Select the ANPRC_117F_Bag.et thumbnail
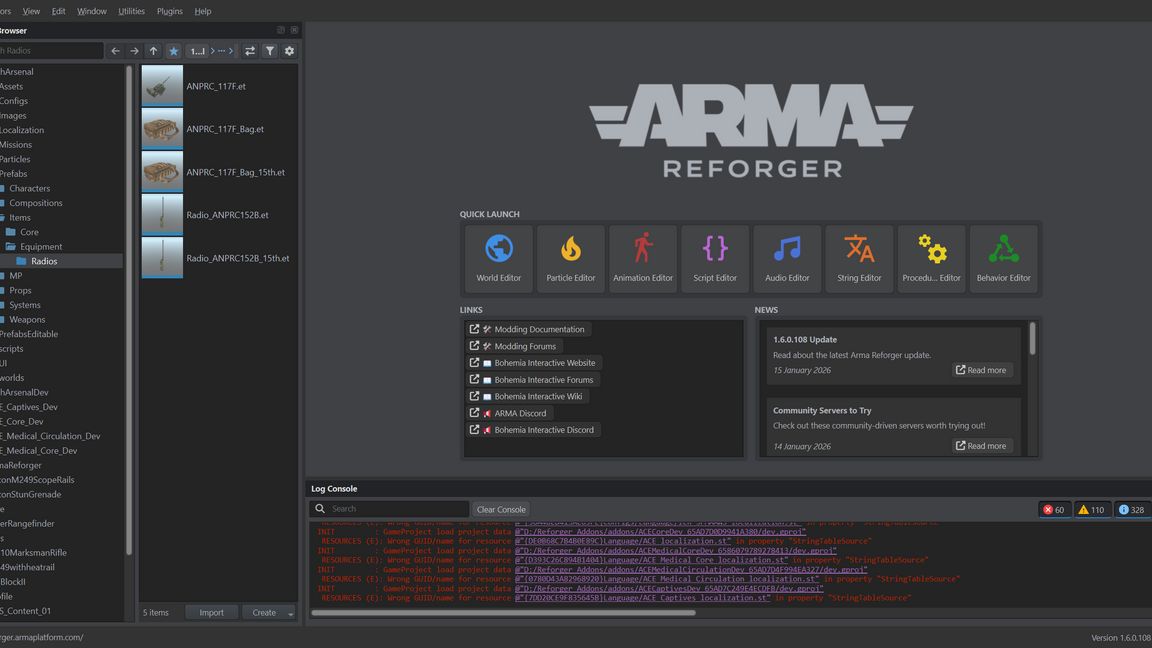Screen dimensions: 1152x648 (x=162, y=129)
